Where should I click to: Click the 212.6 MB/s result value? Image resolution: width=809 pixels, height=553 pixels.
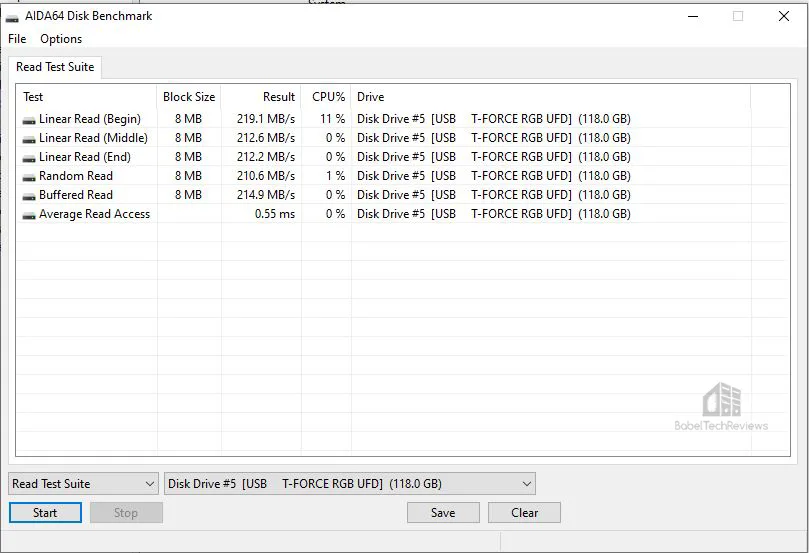pyautogui.click(x=266, y=138)
